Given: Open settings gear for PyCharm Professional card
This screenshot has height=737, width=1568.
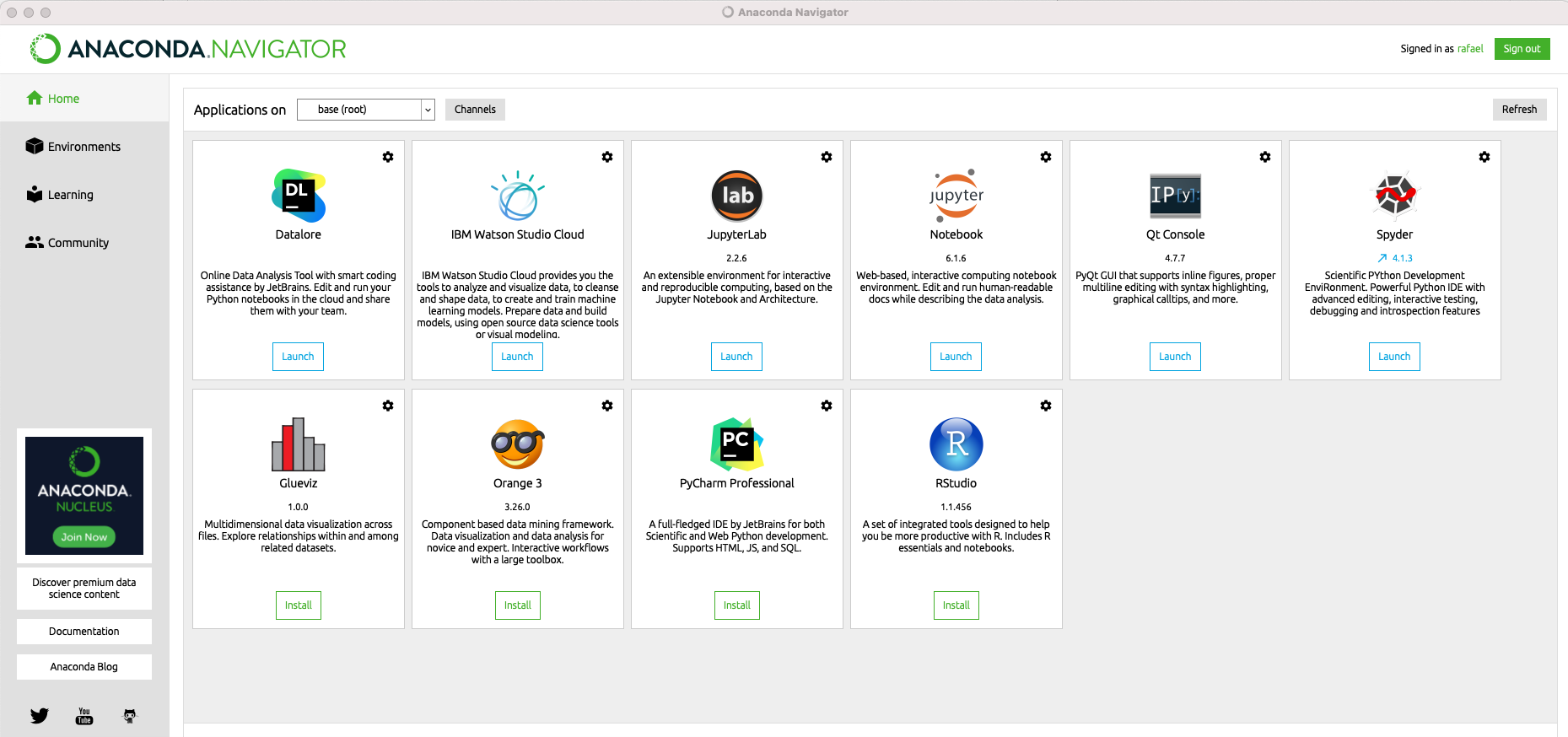Looking at the screenshot, I should (x=827, y=406).
